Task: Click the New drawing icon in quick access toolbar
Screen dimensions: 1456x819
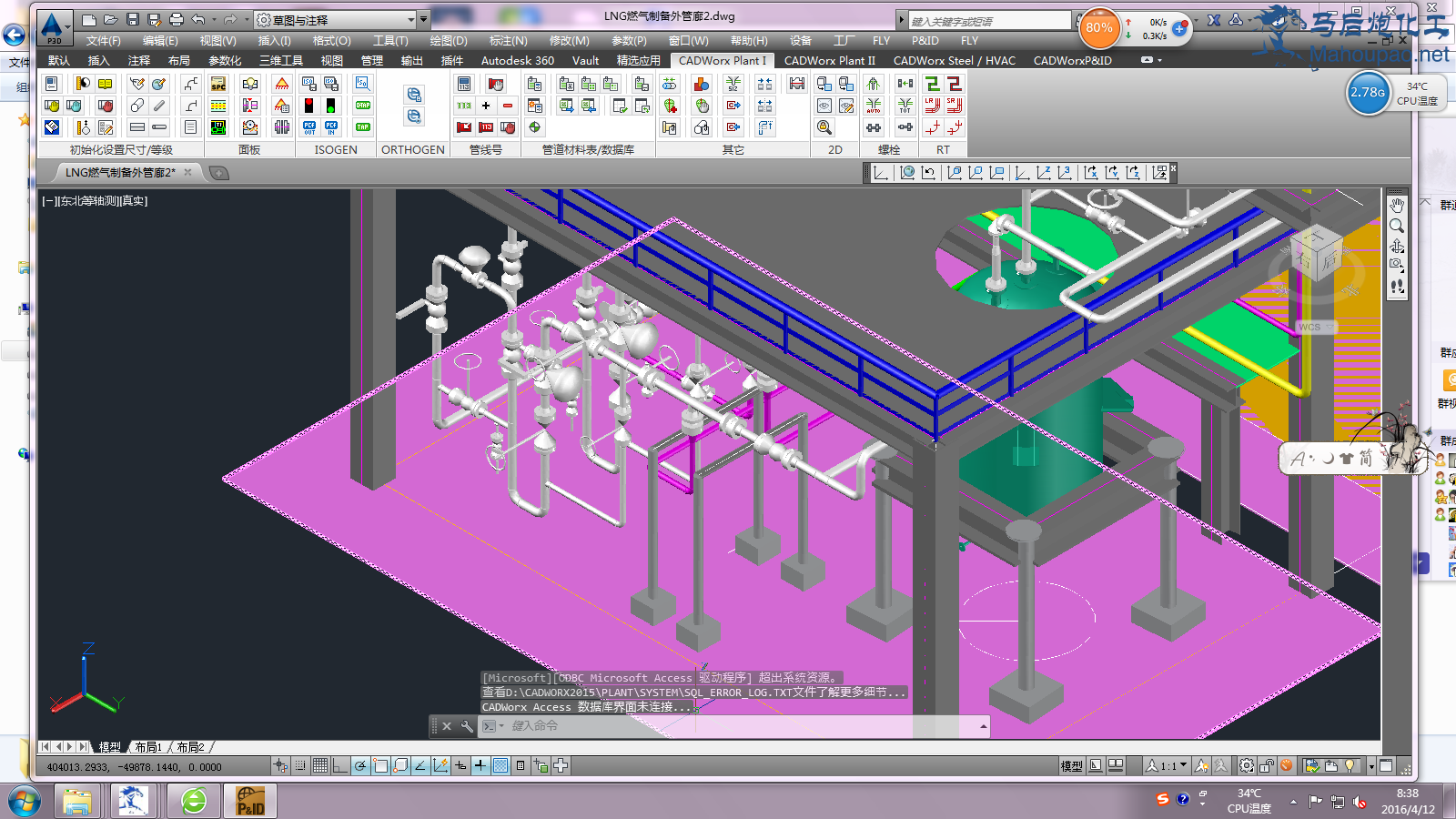Action: point(88,19)
